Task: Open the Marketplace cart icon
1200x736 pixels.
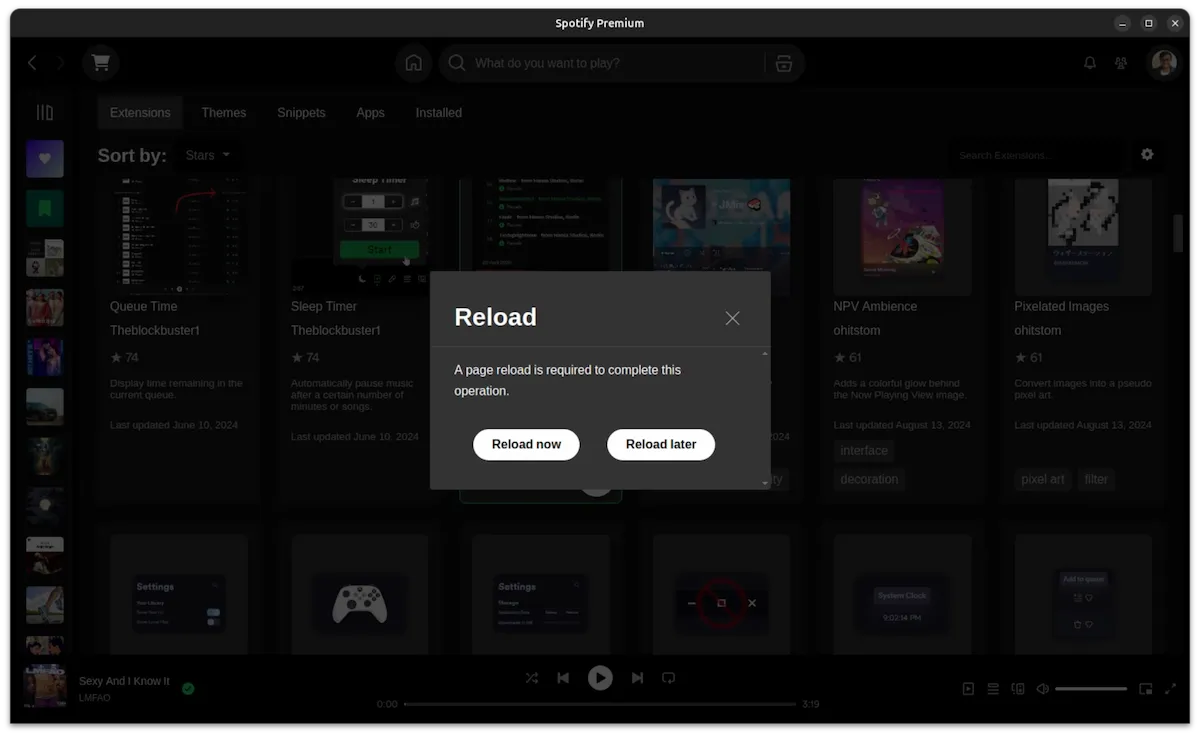Action: pos(101,63)
